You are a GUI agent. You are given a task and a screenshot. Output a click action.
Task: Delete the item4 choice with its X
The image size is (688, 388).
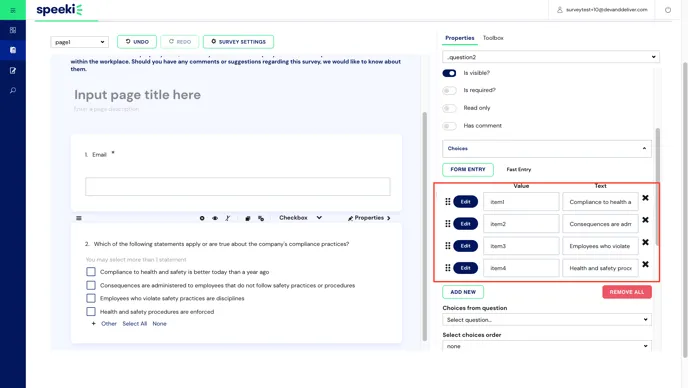point(645,264)
